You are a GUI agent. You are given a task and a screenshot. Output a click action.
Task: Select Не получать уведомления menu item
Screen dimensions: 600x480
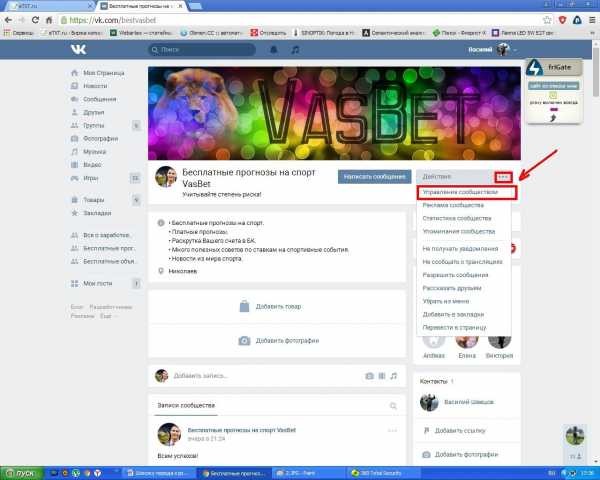point(460,249)
